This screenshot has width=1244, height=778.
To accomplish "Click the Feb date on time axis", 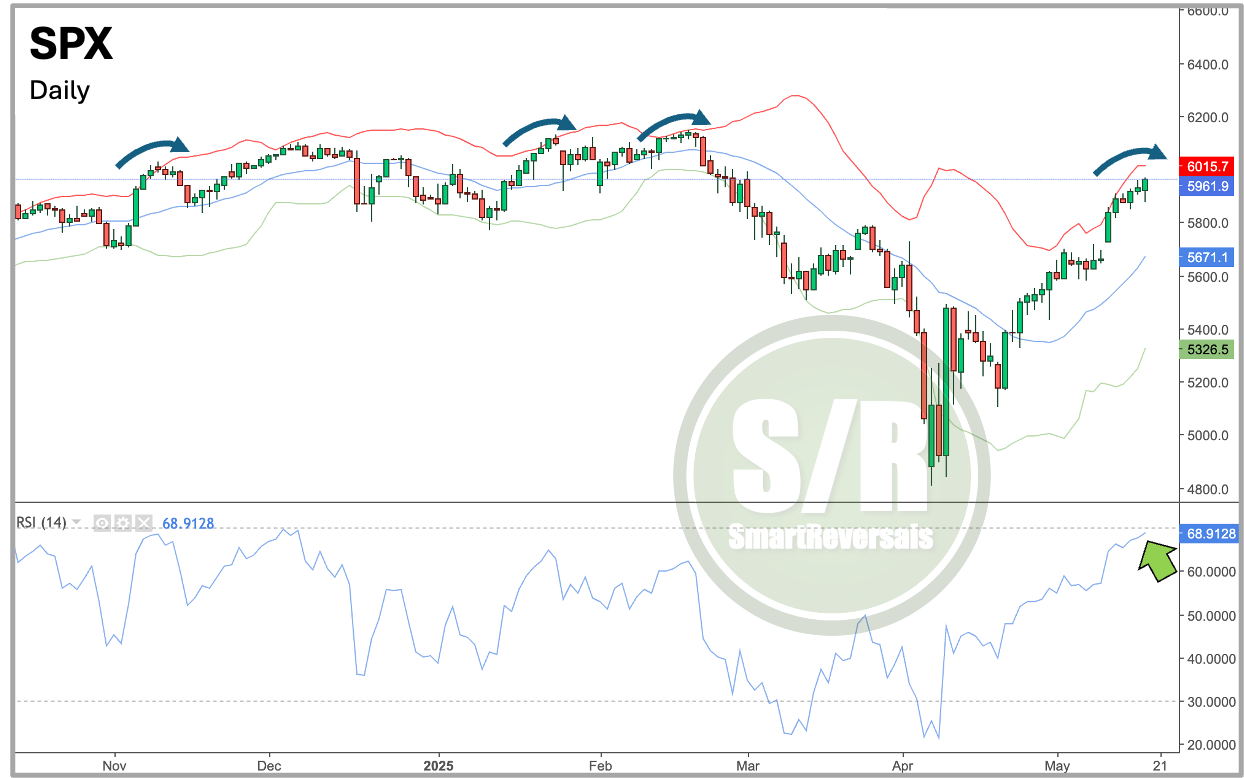I will [599, 765].
